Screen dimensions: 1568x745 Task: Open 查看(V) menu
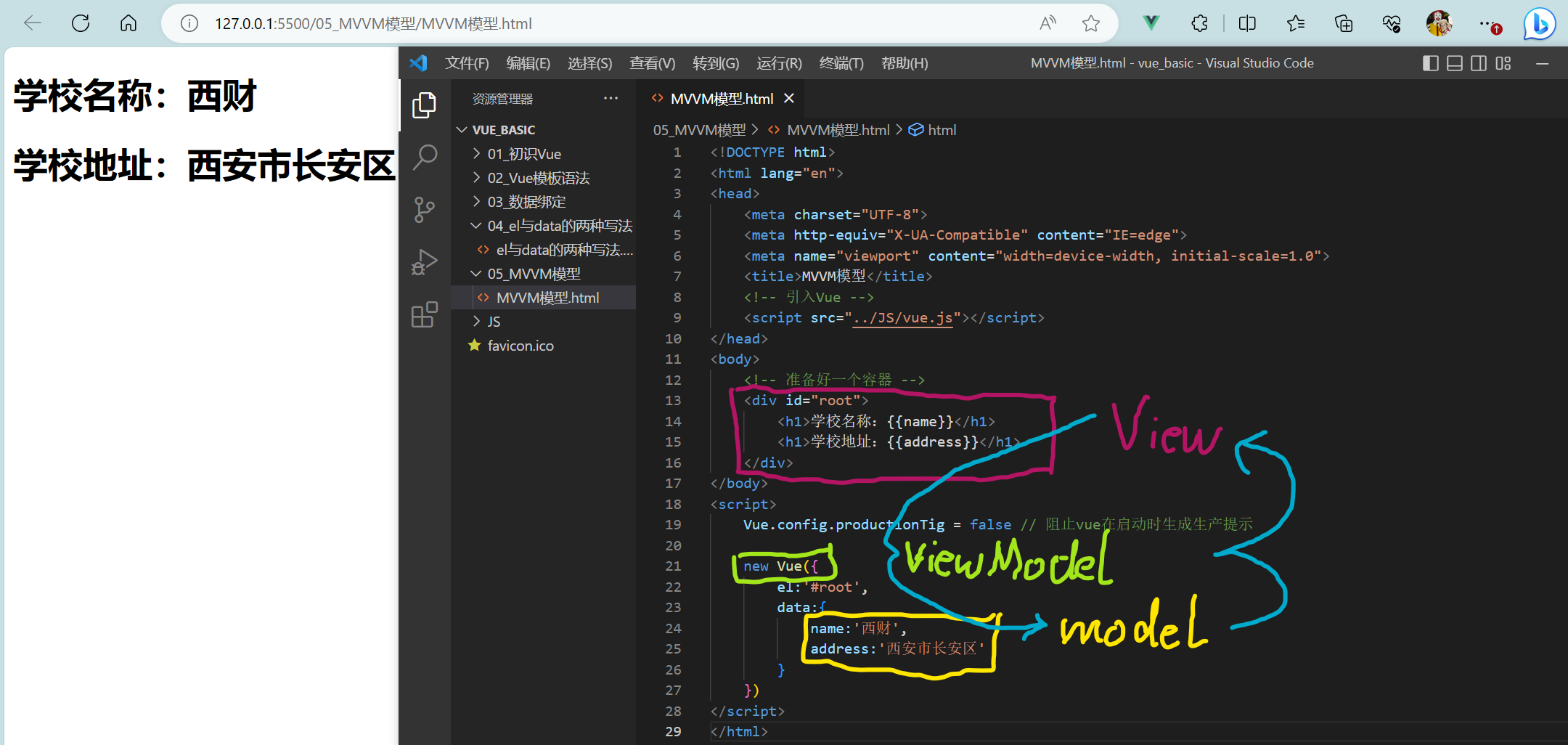pos(652,63)
